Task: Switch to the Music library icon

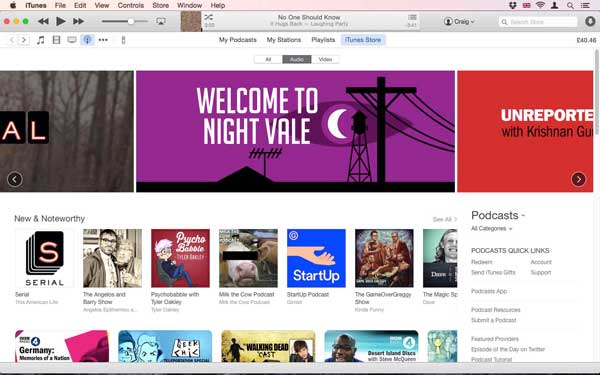Action: point(41,40)
